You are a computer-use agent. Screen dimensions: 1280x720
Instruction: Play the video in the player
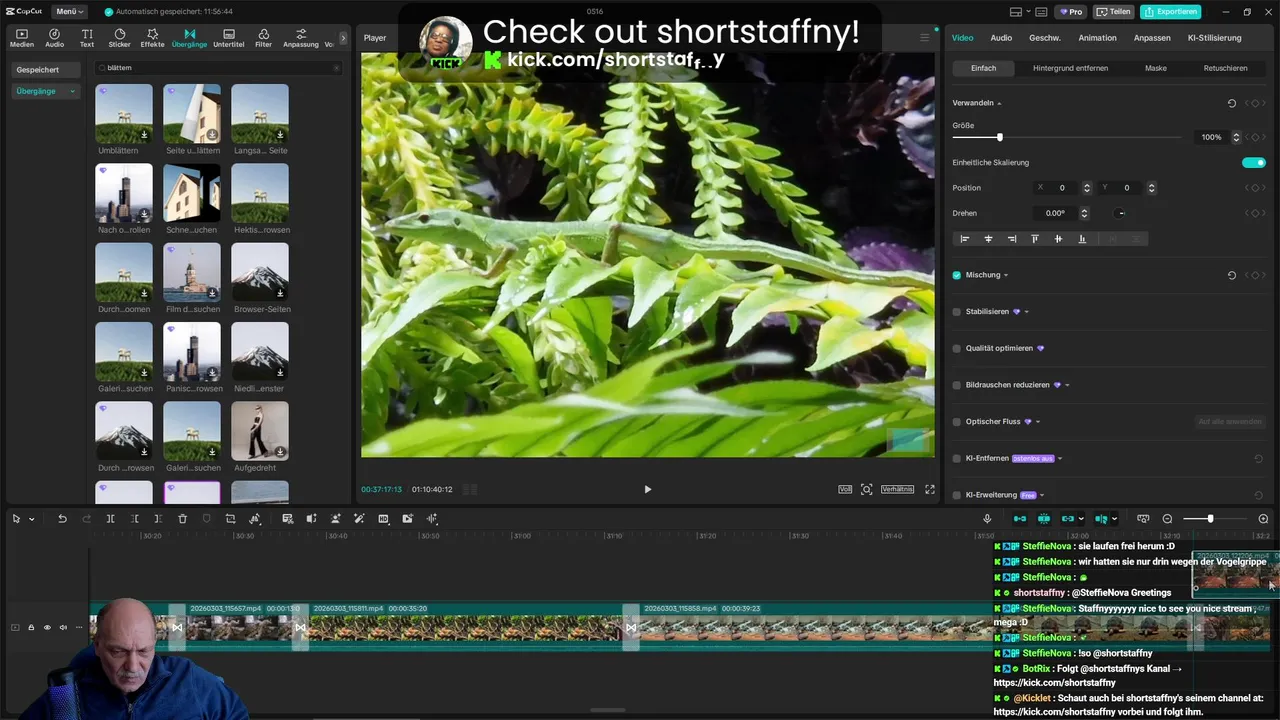(647, 489)
